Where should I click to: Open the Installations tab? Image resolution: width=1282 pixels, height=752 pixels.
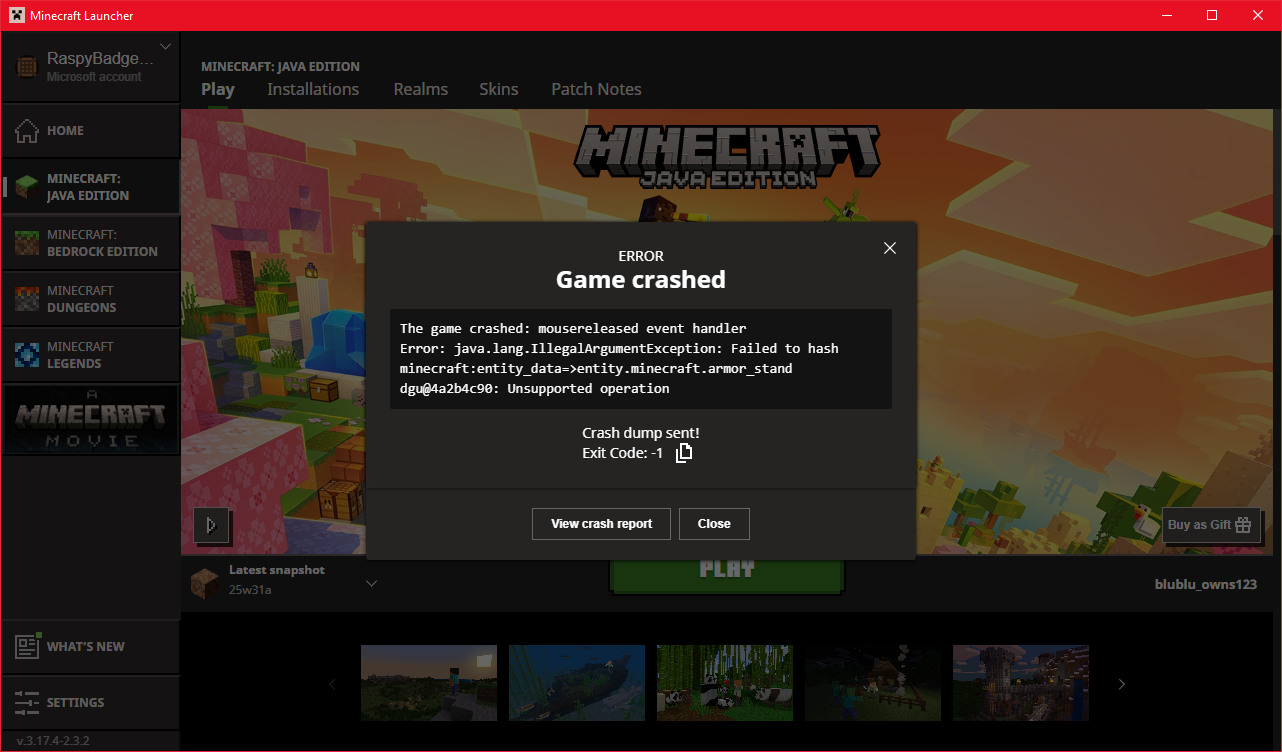(x=313, y=89)
